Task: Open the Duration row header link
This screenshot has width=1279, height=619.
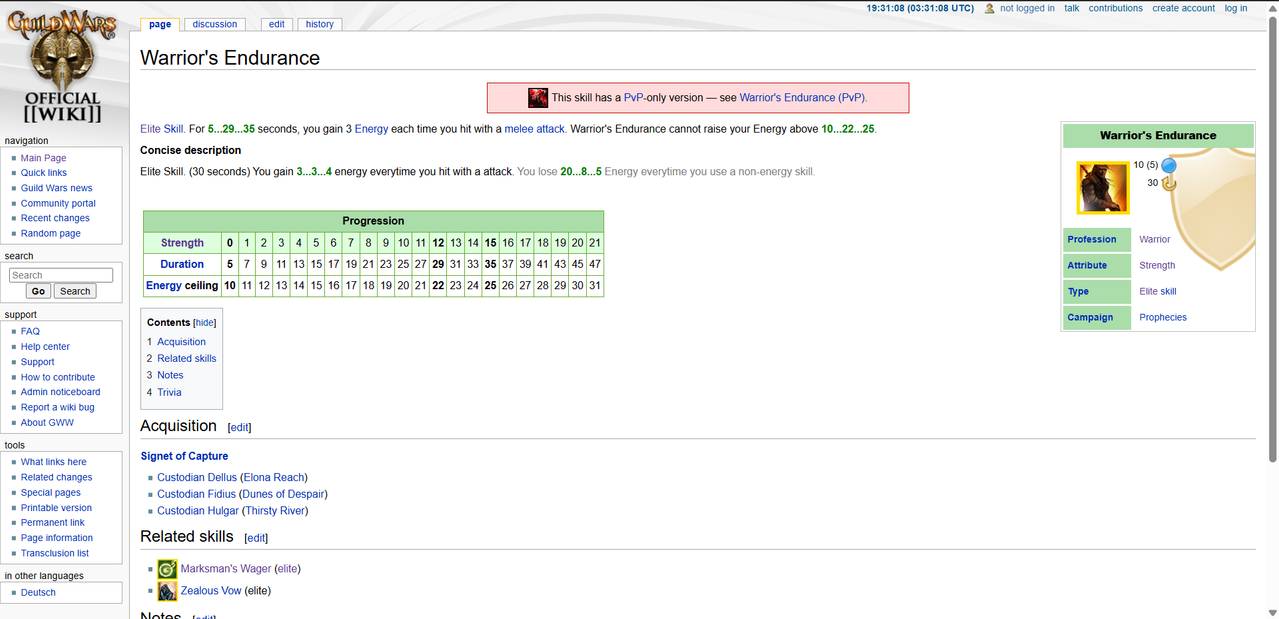Action: (x=182, y=264)
